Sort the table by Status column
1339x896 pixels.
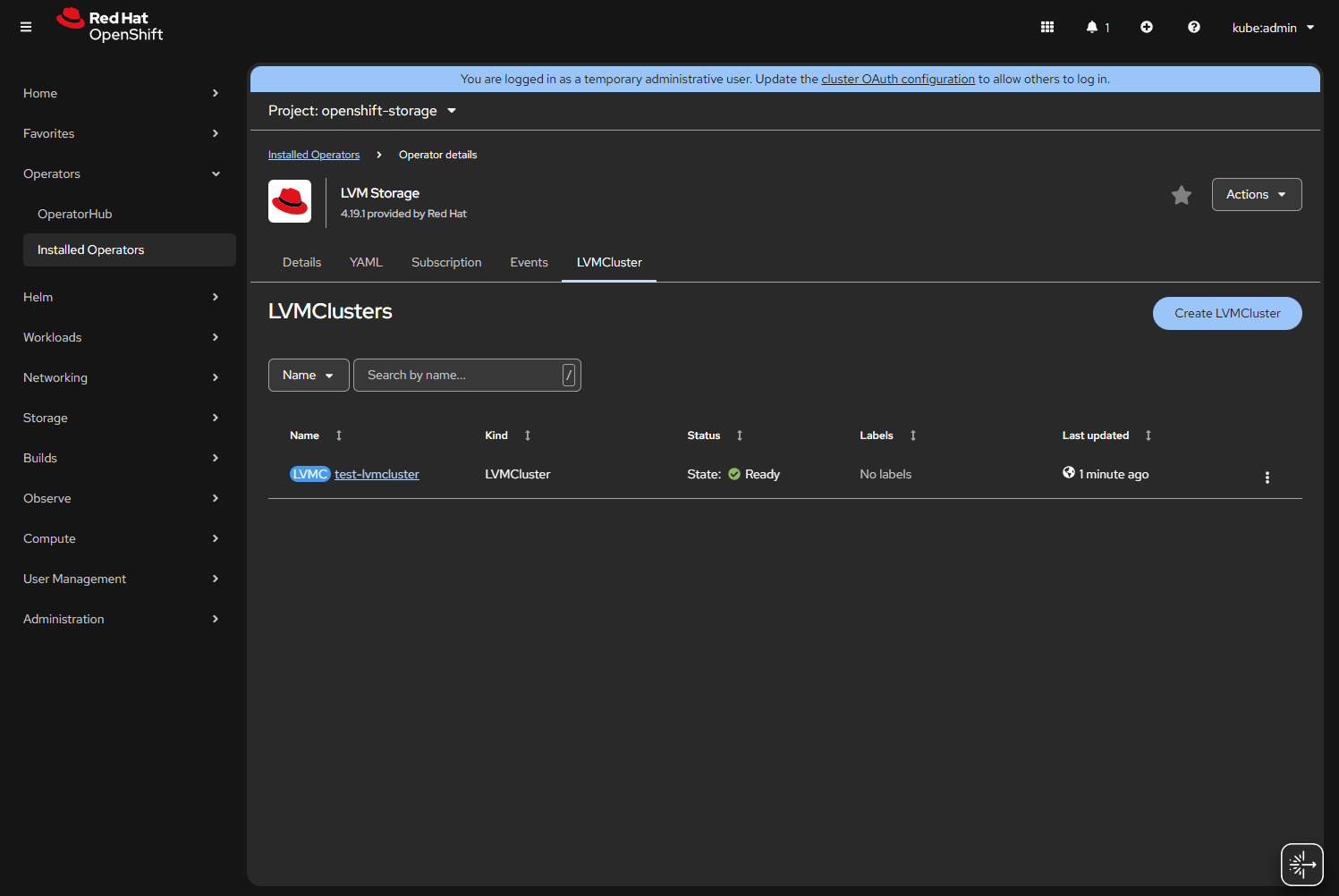[x=704, y=435]
